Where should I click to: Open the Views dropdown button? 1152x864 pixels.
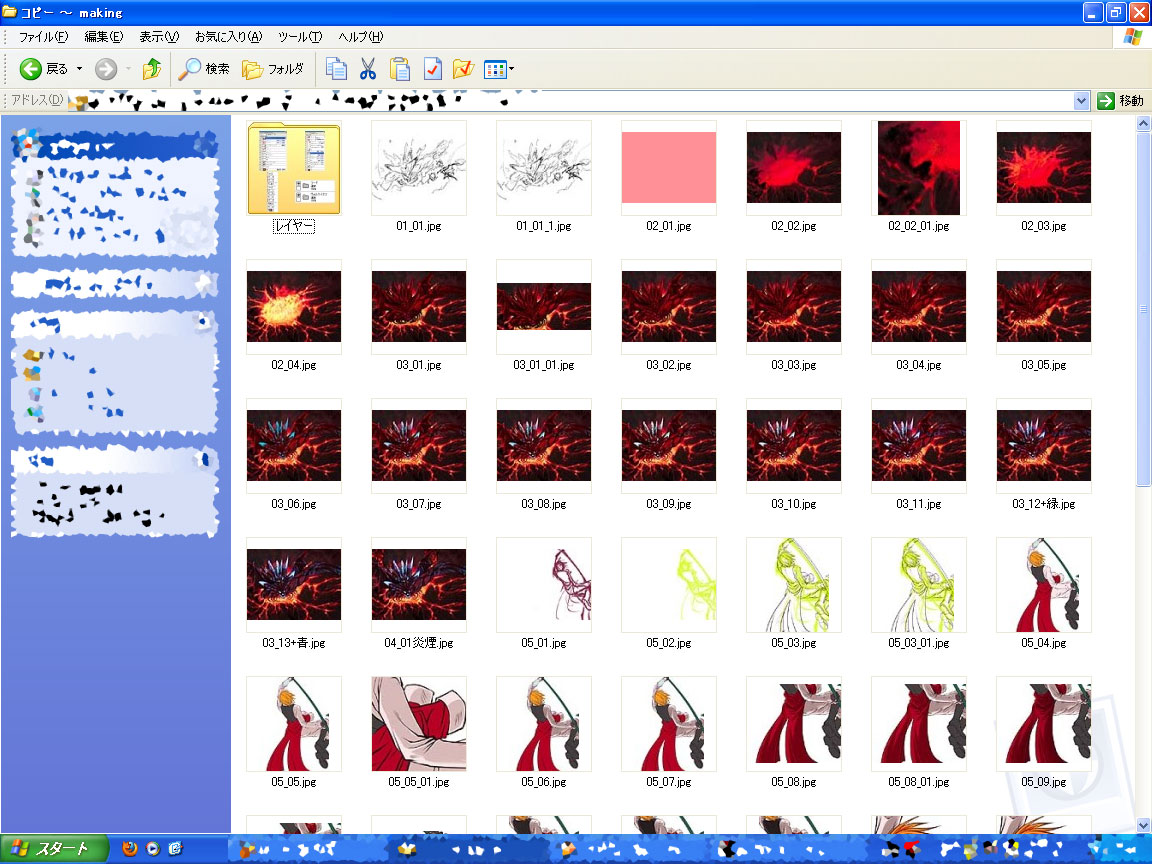pyautogui.click(x=499, y=70)
